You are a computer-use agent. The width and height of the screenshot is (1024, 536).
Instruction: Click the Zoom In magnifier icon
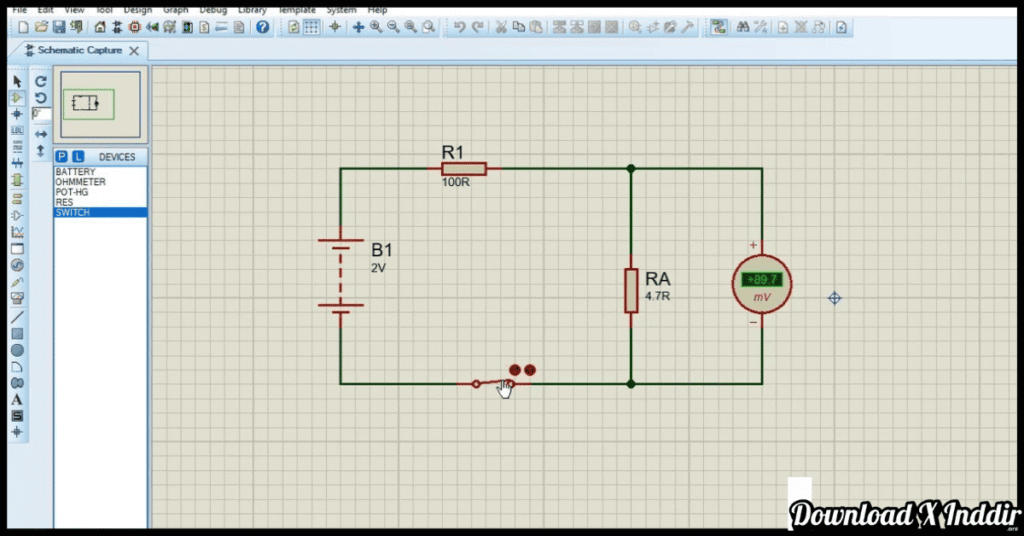click(x=376, y=27)
